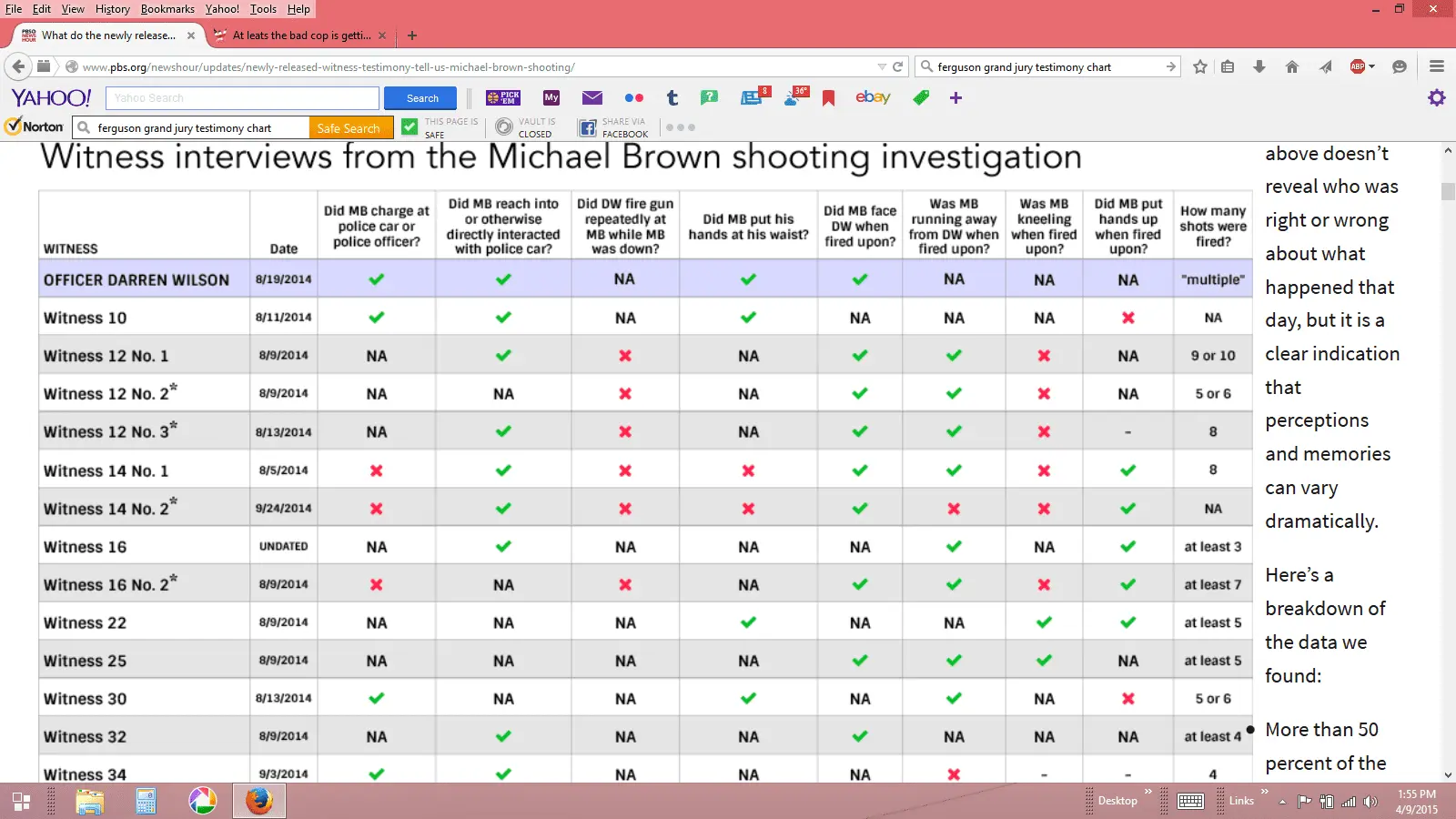Screen dimensions: 1456x819
Task: Click Norton page safe green checkmark indicator
Action: coord(410,127)
